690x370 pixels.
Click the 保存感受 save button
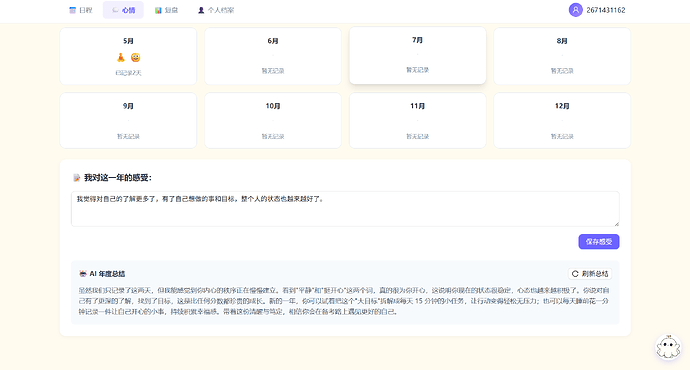click(598, 242)
